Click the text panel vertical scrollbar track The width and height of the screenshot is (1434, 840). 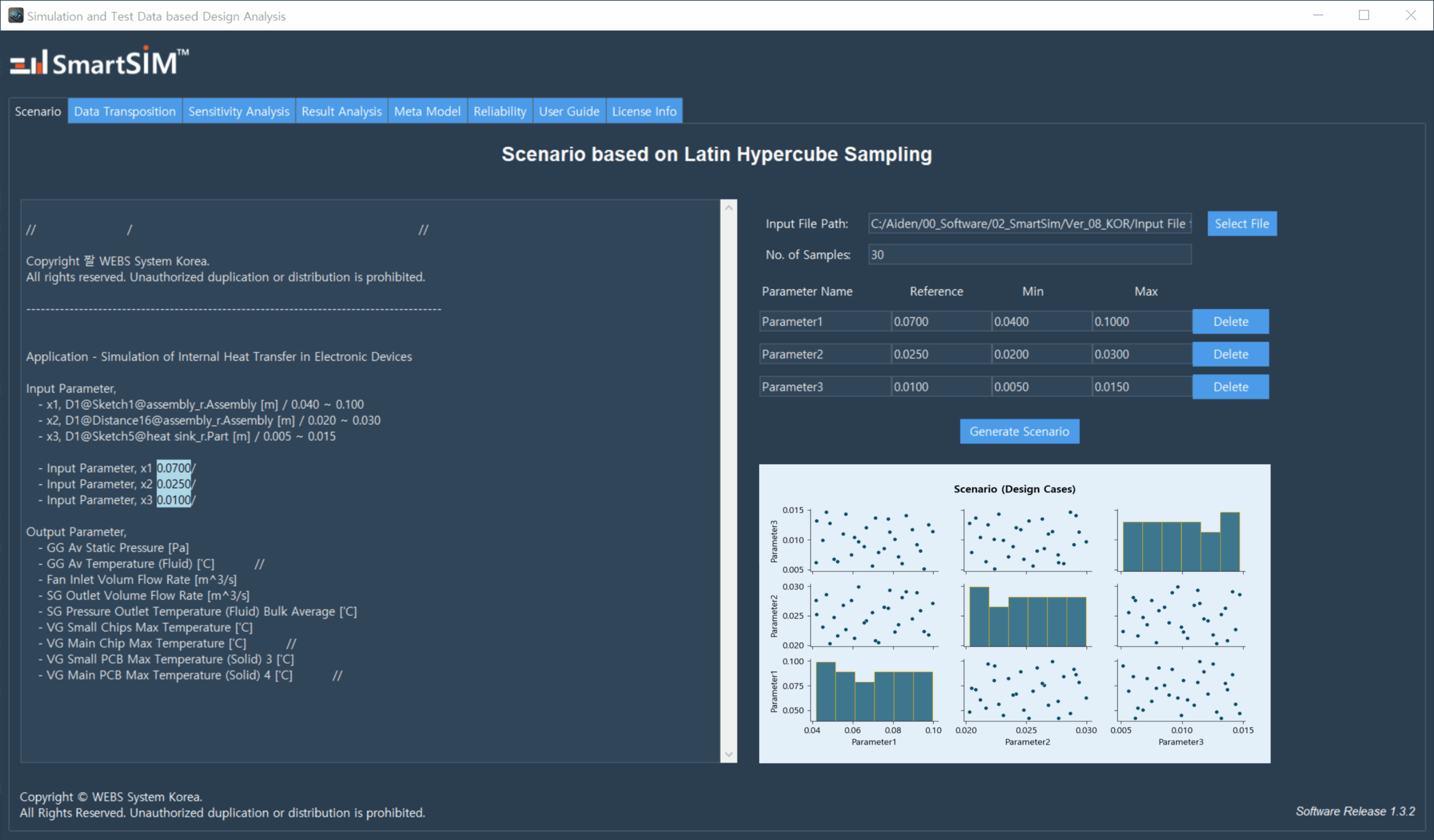coord(728,481)
